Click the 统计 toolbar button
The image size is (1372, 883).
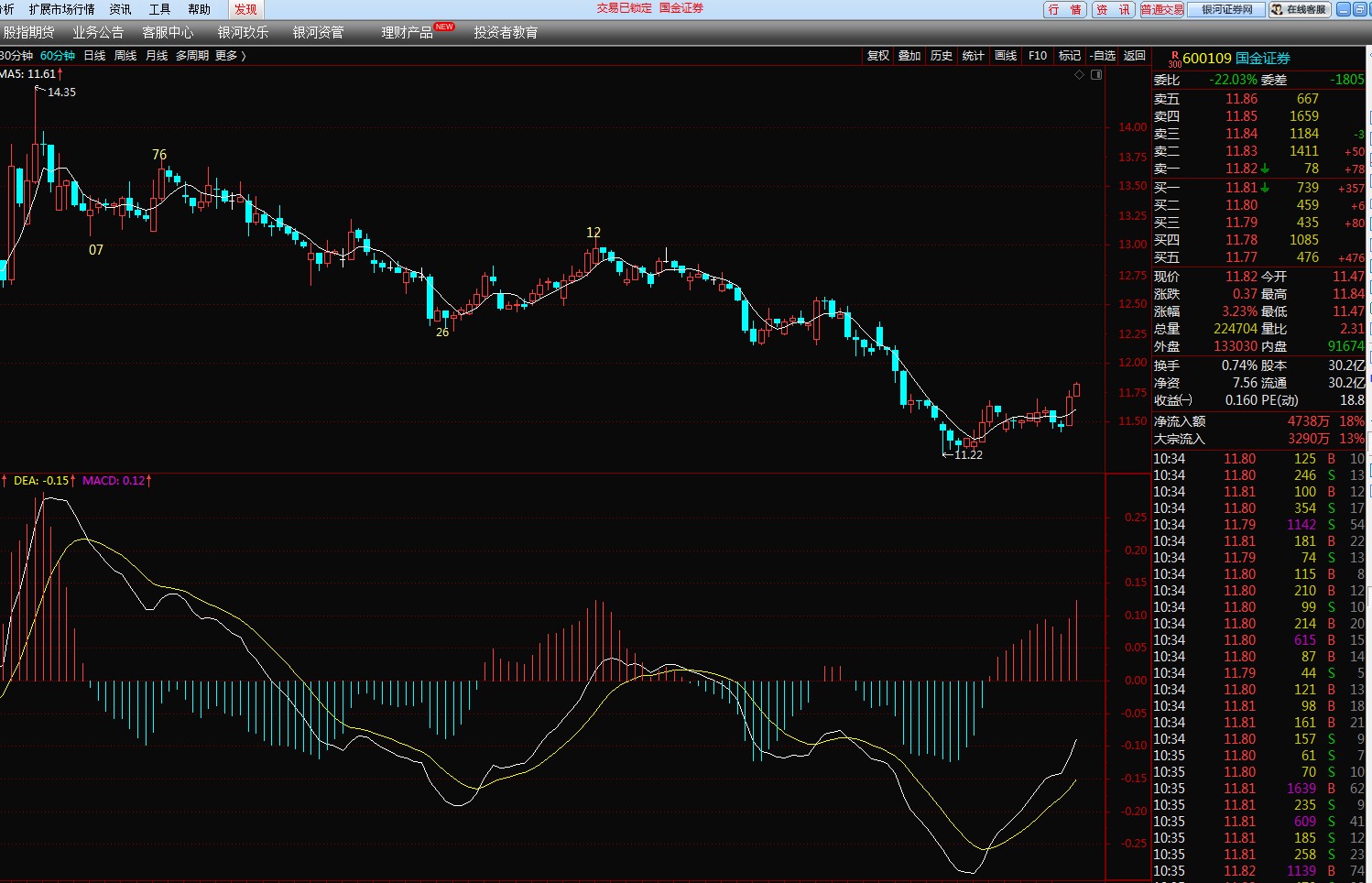click(x=974, y=56)
